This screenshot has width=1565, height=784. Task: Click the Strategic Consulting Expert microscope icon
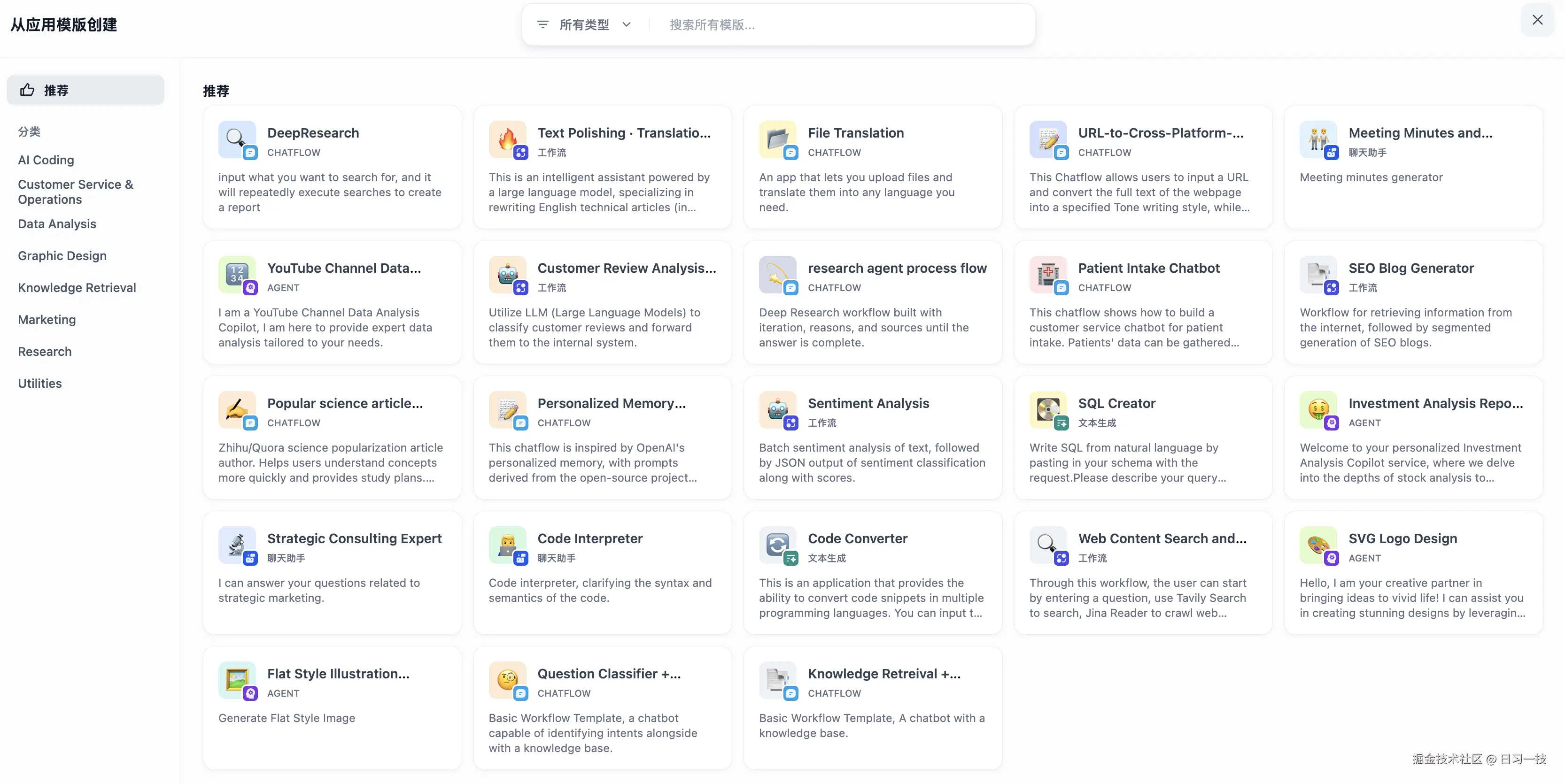tap(237, 545)
